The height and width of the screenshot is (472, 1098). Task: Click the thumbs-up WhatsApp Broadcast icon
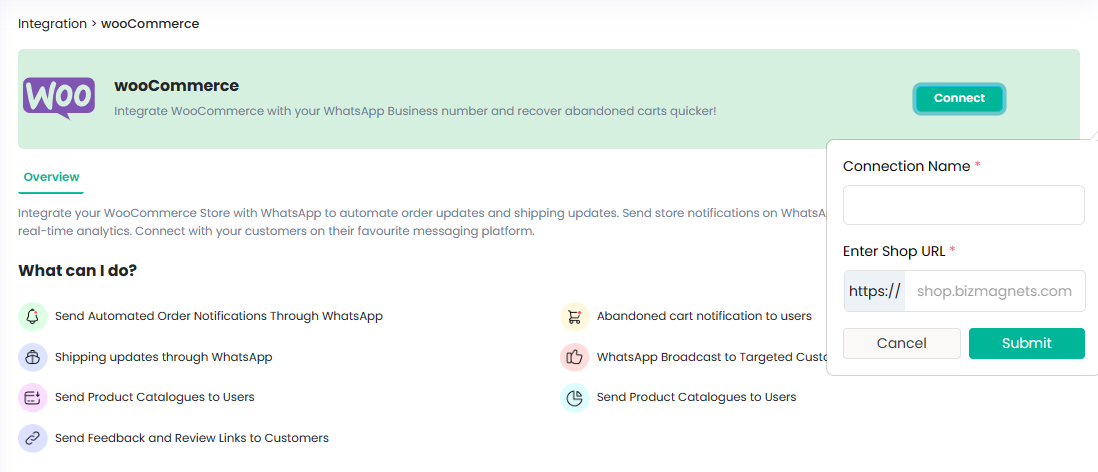click(x=574, y=357)
